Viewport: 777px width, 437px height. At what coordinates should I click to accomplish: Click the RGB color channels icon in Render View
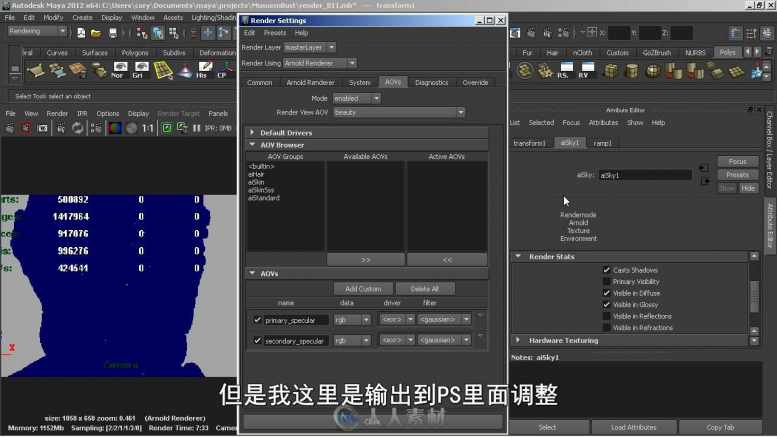point(114,128)
